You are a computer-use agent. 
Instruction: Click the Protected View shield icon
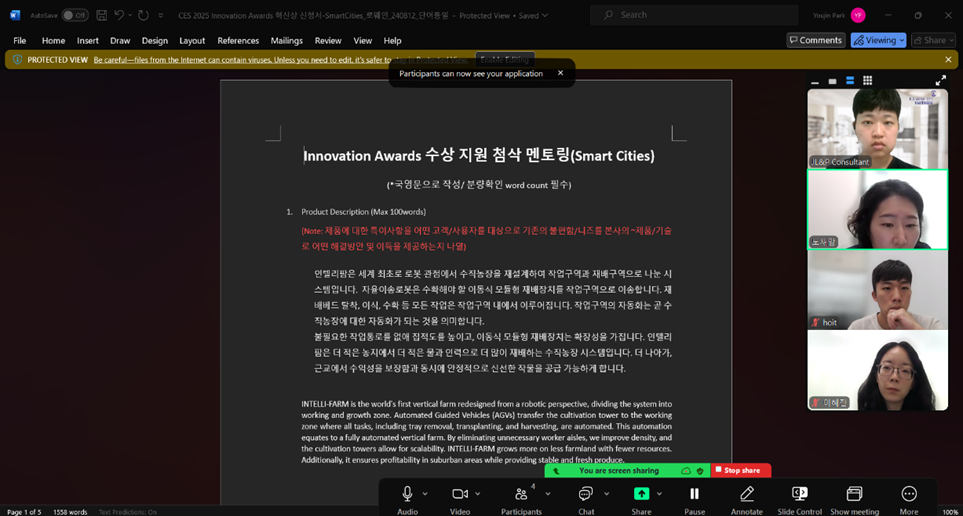pos(17,60)
